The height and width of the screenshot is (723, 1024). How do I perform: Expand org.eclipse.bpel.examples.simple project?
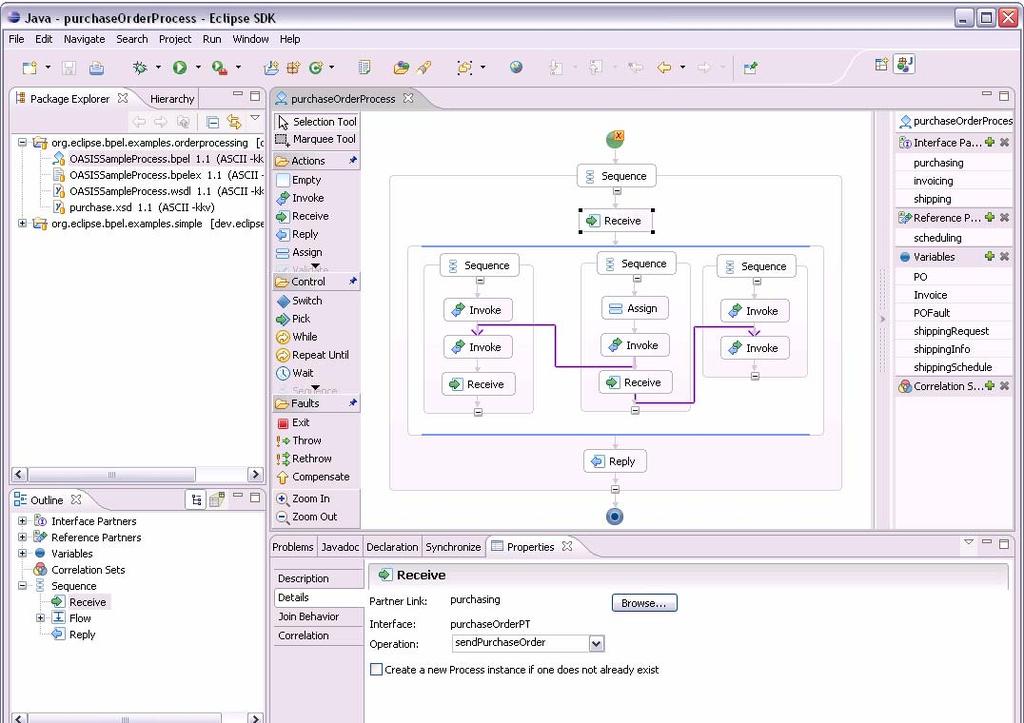click(22, 223)
